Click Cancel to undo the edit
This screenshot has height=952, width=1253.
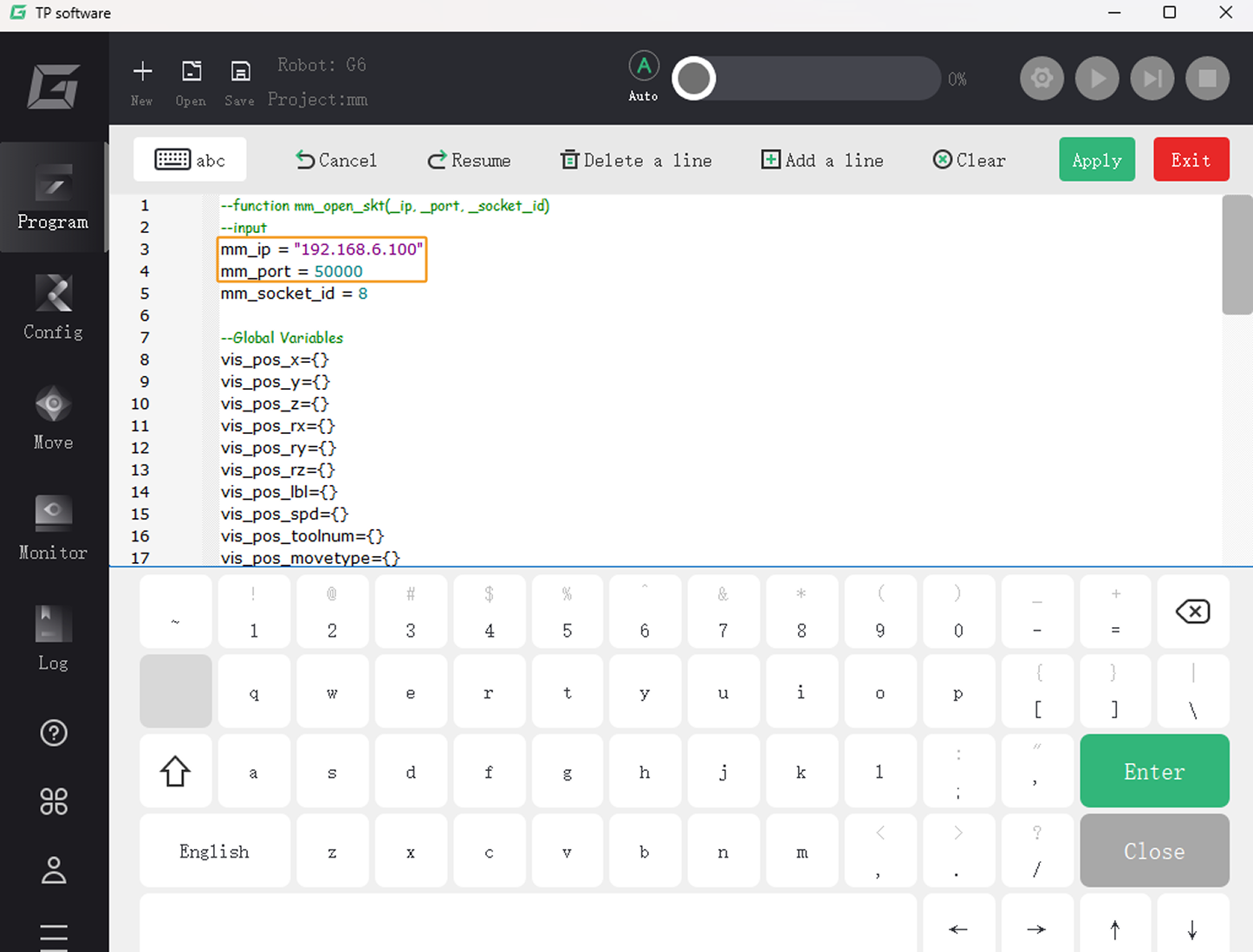(336, 160)
